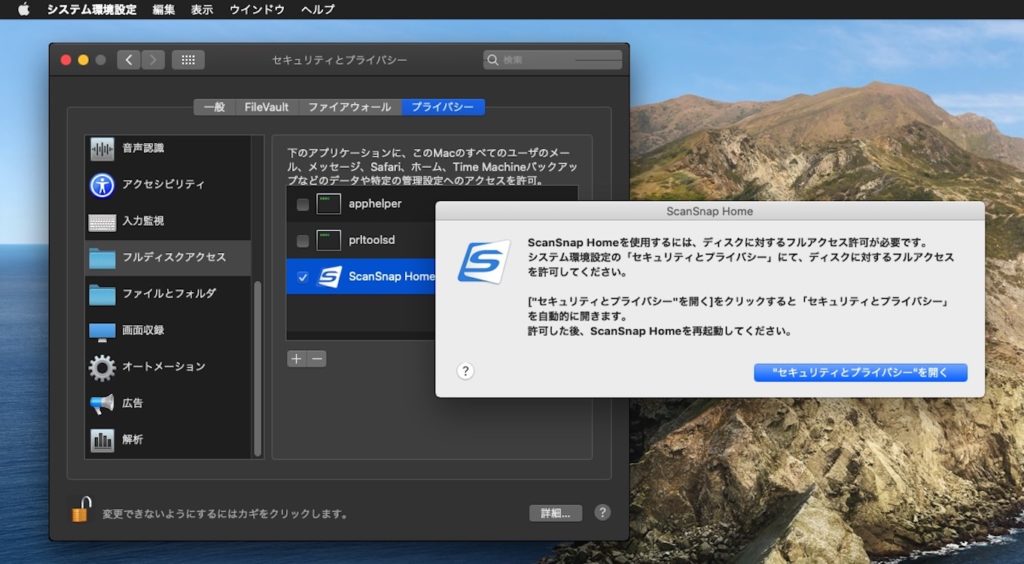Click the padlock icon to lock changes
This screenshot has height=564, width=1024.
(80, 510)
